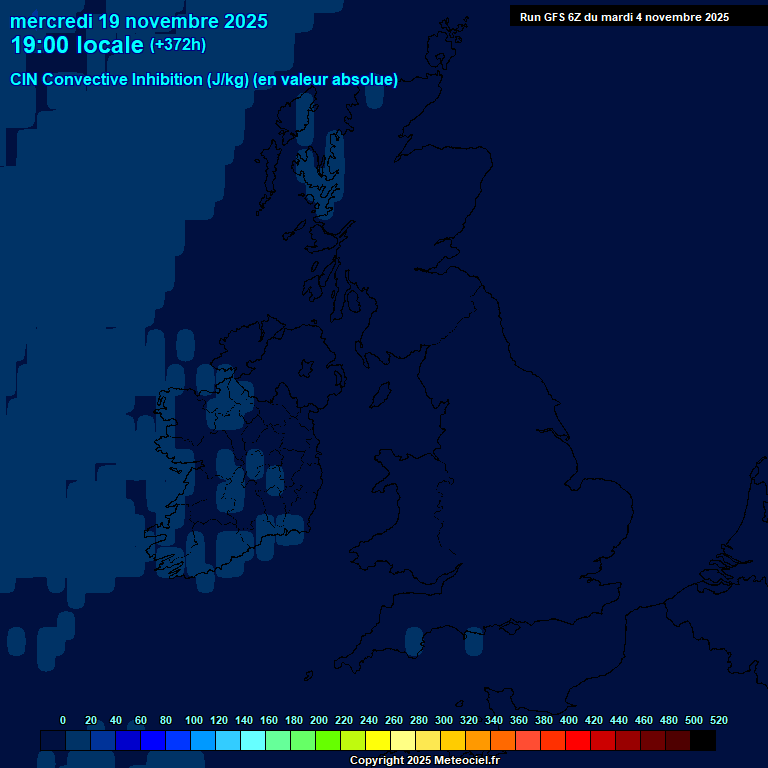Click the '19:00 locale' time label
Viewport: 768px width, 768px height.
click(x=77, y=45)
